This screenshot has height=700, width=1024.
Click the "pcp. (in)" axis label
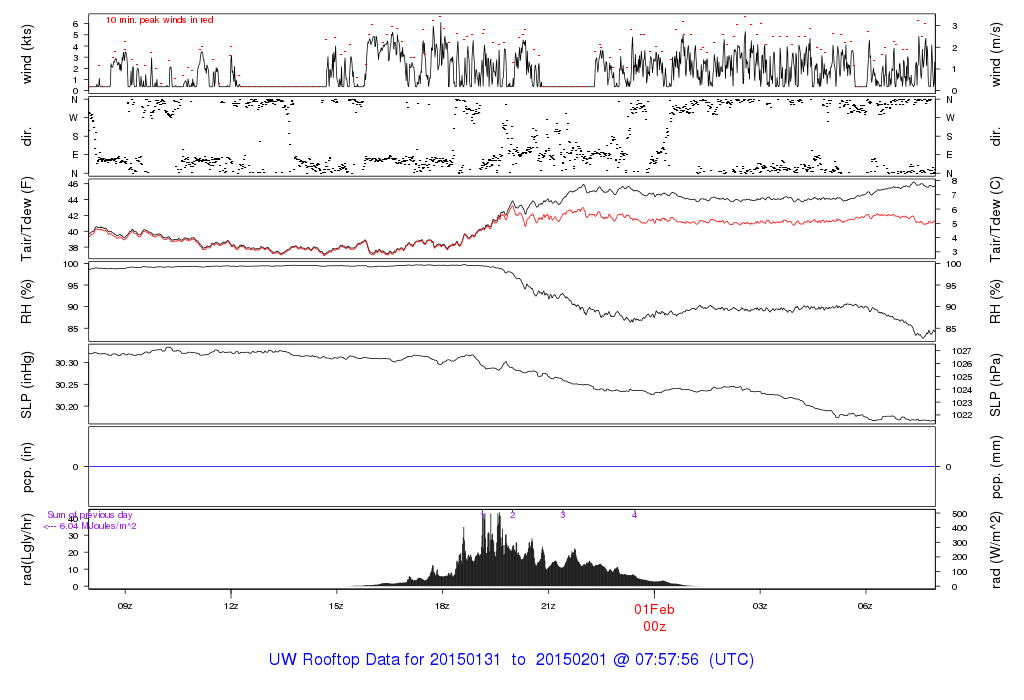pos(27,467)
